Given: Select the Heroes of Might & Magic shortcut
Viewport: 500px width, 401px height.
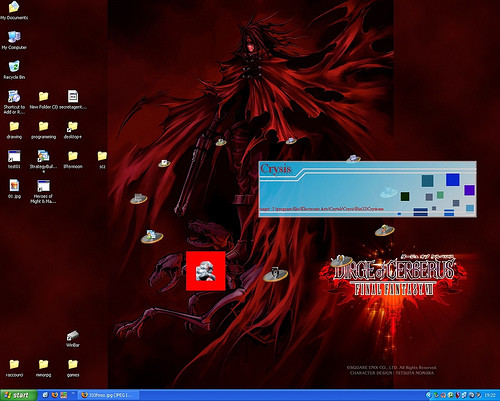Looking at the screenshot, I should click(x=43, y=191).
